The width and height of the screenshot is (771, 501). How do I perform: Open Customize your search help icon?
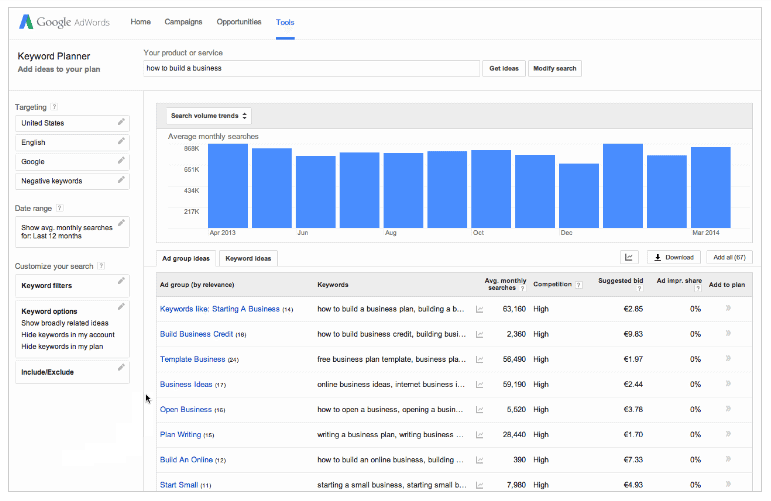pyautogui.click(x=101, y=266)
